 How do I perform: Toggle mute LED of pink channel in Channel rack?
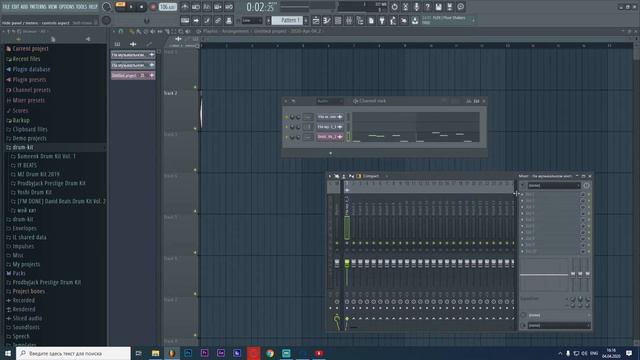(287, 137)
